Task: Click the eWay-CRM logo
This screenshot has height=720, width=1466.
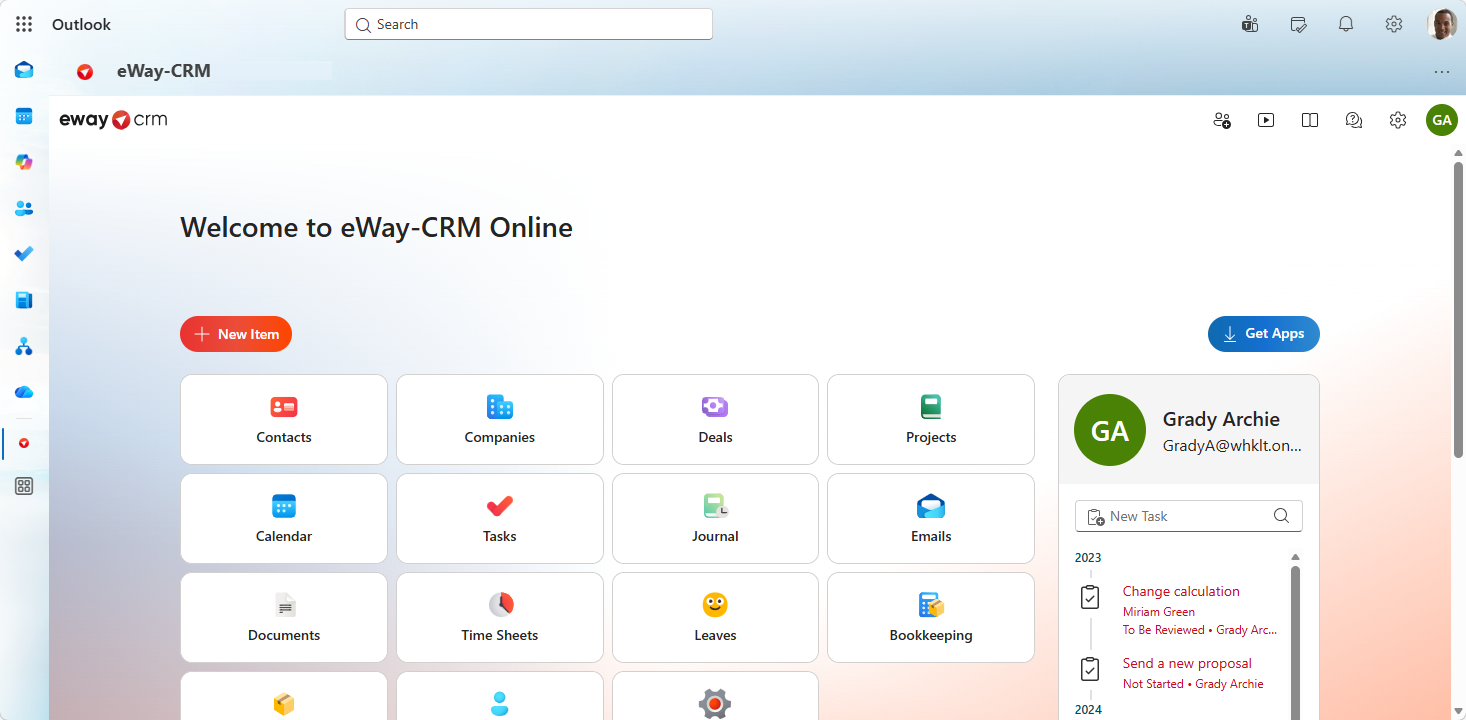Action: tap(113, 120)
